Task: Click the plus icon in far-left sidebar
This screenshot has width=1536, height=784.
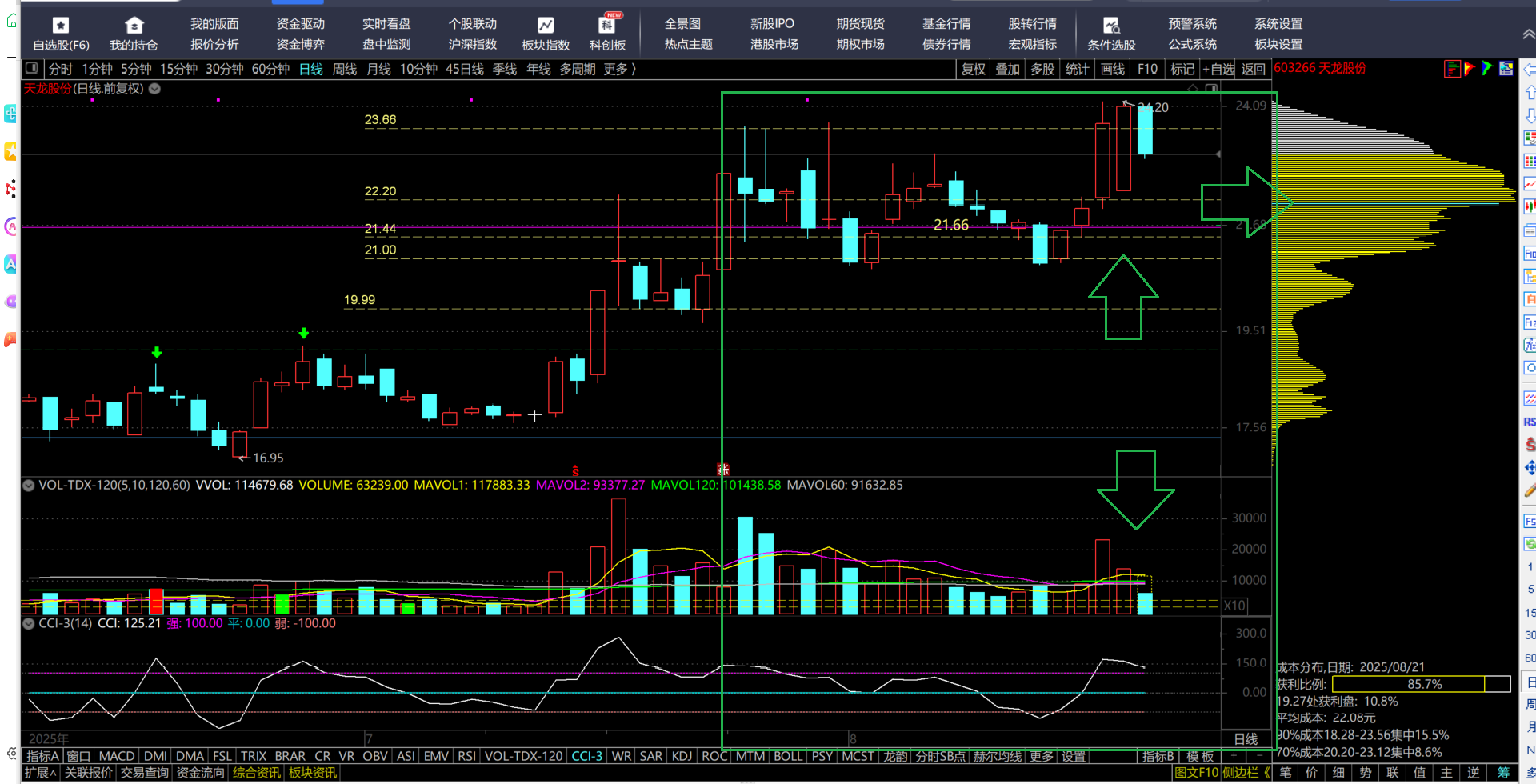Action: (11, 57)
